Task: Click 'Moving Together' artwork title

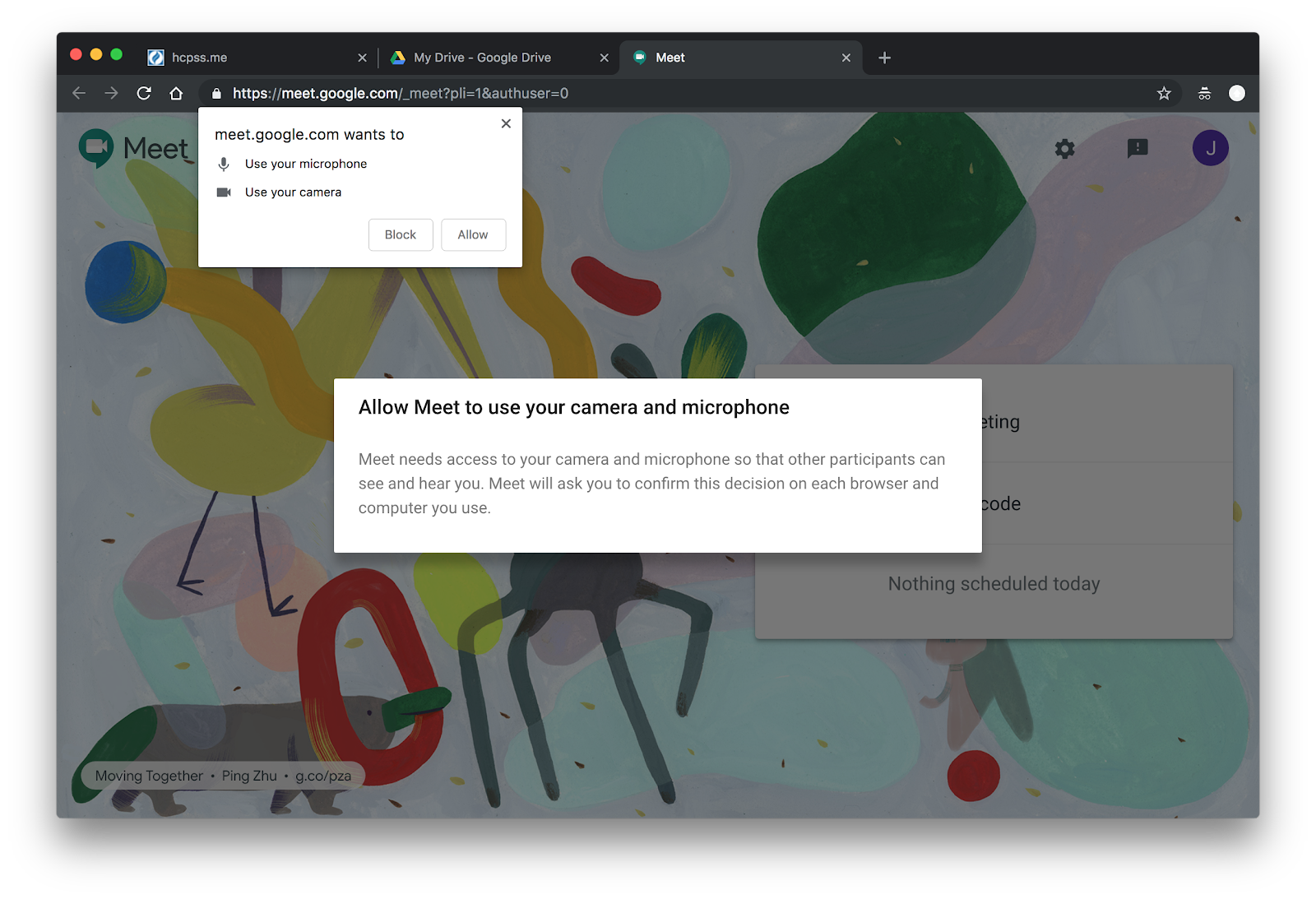Action: point(149,776)
